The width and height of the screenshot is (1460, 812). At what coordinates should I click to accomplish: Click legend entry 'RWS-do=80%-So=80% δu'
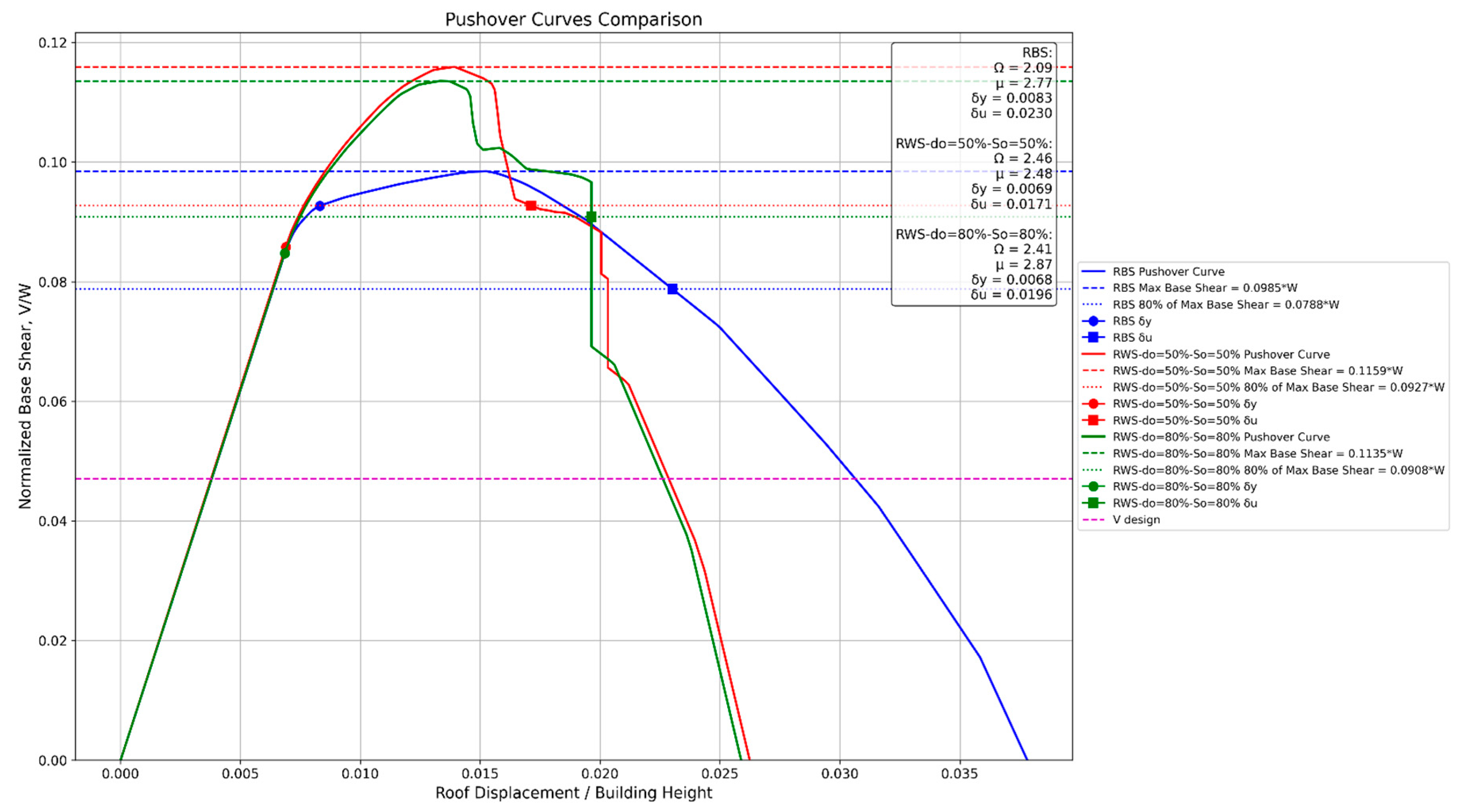1185,503
